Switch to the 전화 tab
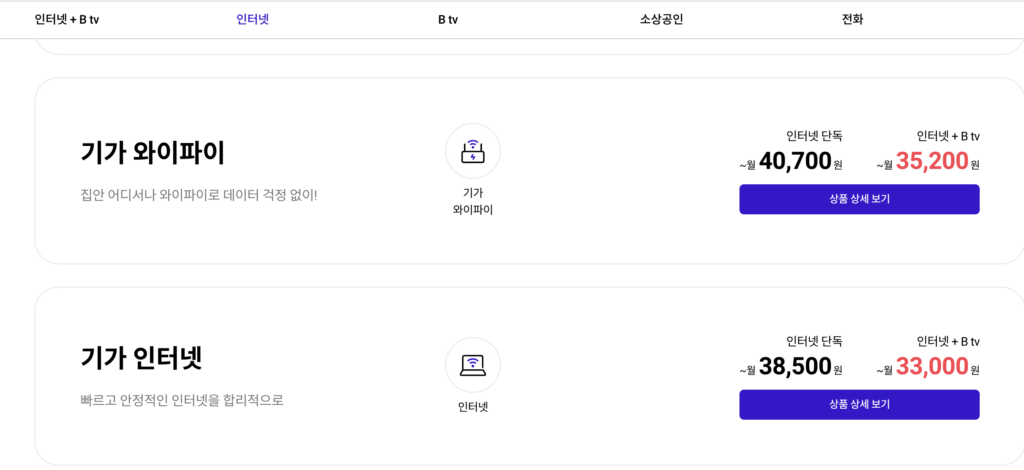The image size is (1024, 470). coord(852,19)
